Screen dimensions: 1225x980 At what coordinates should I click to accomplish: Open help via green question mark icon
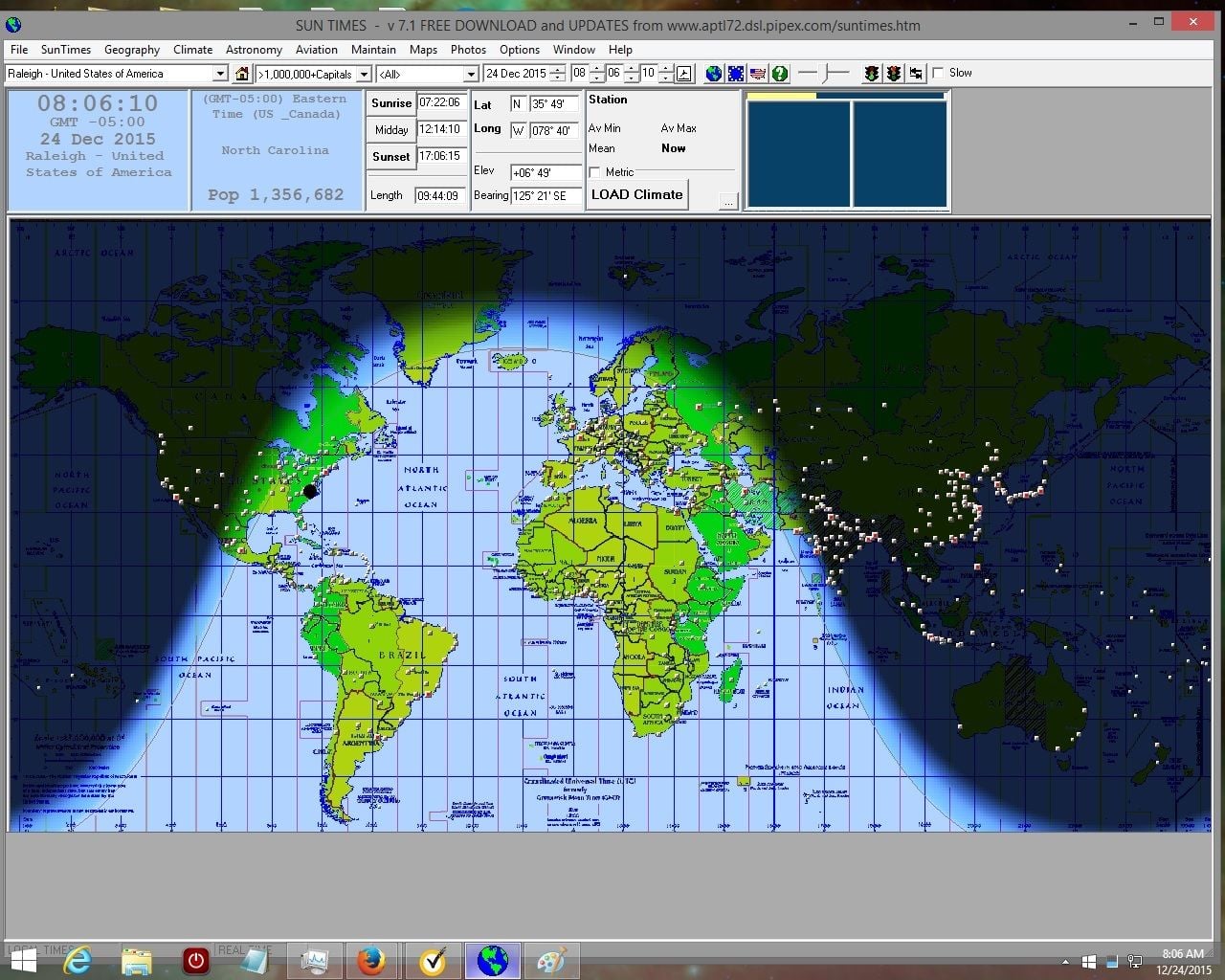click(780, 74)
